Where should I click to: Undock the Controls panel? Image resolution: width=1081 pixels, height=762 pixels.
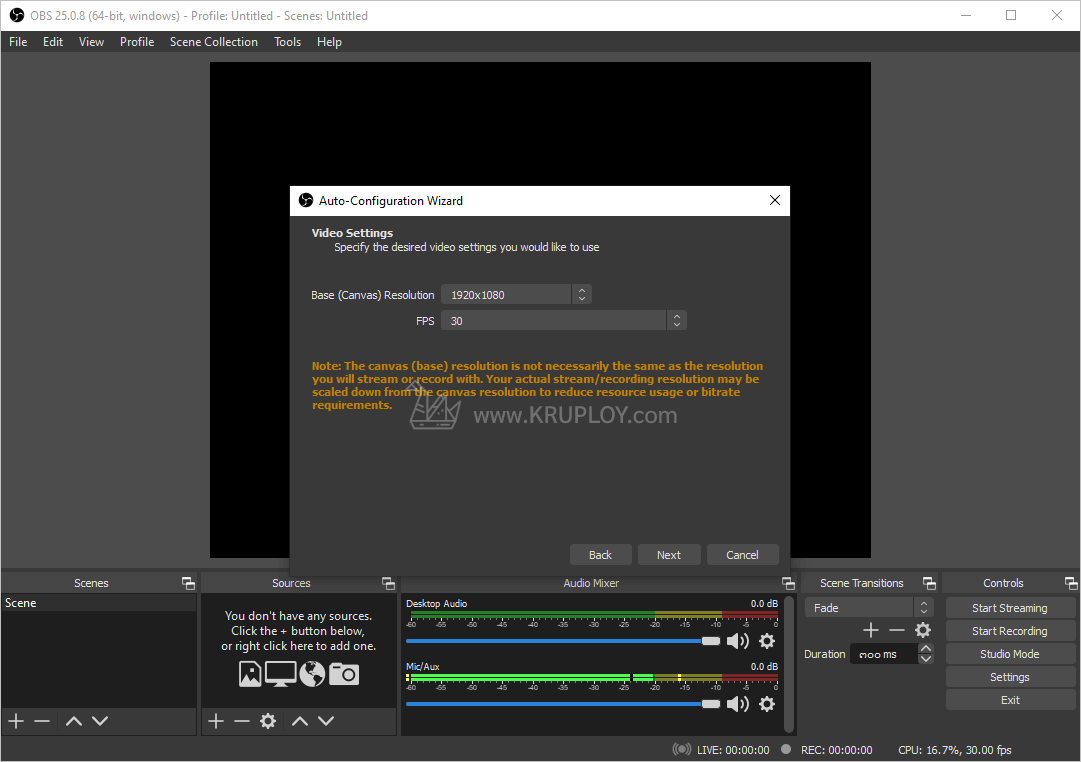[1071, 583]
